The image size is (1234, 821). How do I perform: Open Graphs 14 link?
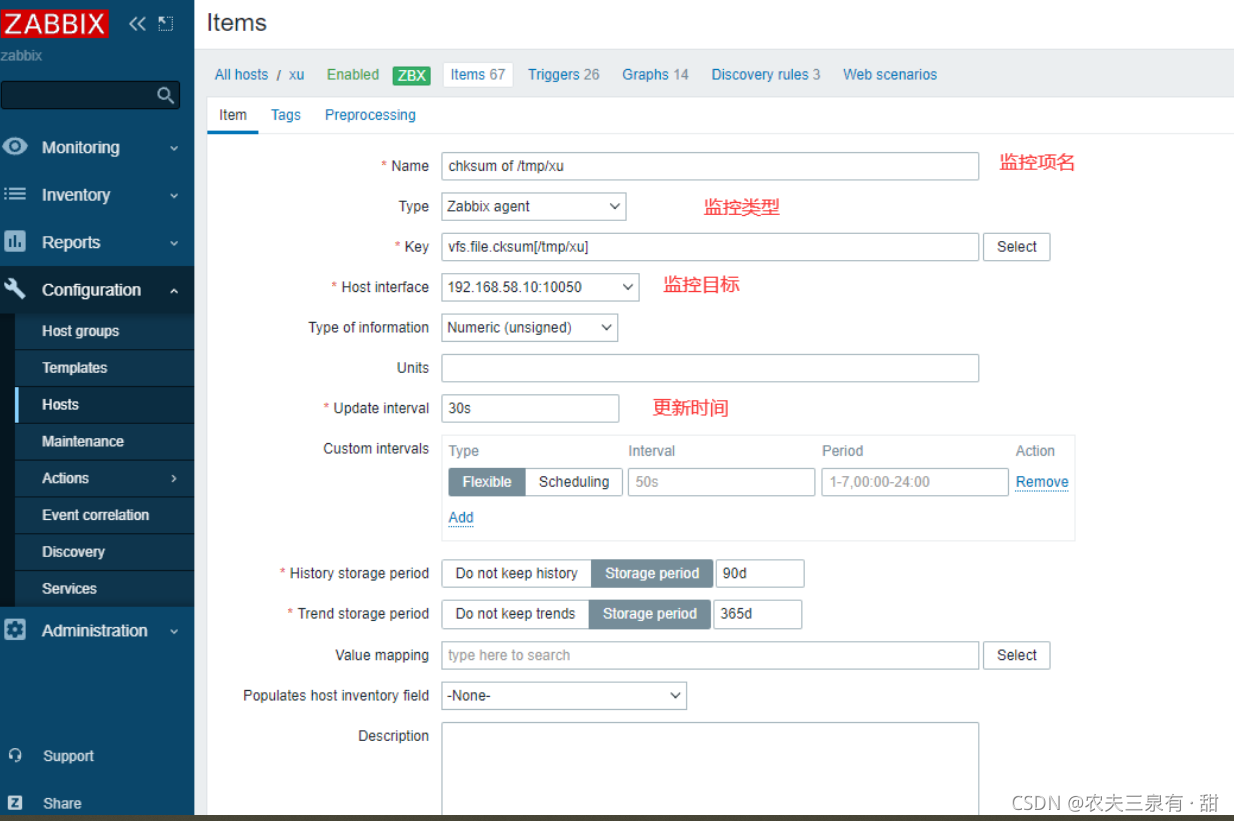pyautogui.click(x=655, y=75)
